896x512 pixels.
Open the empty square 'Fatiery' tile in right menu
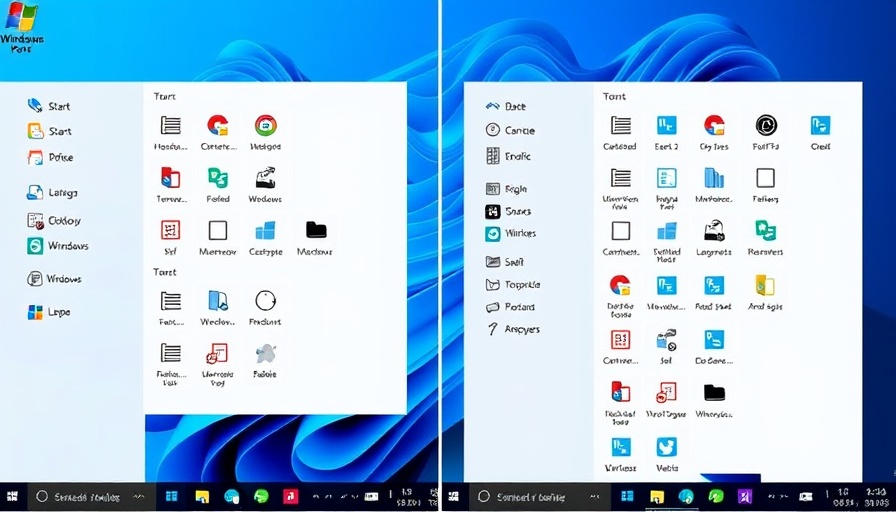click(766, 185)
